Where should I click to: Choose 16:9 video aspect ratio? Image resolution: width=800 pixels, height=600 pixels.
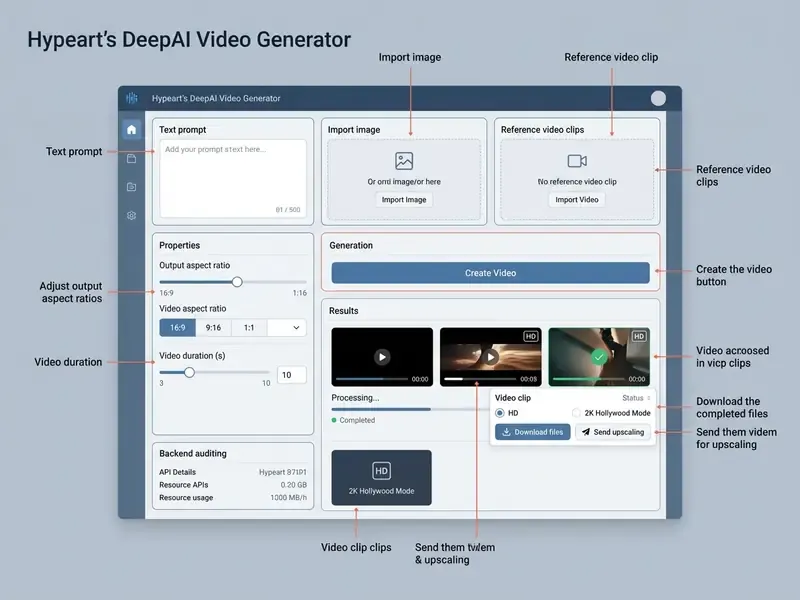[178, 328]
